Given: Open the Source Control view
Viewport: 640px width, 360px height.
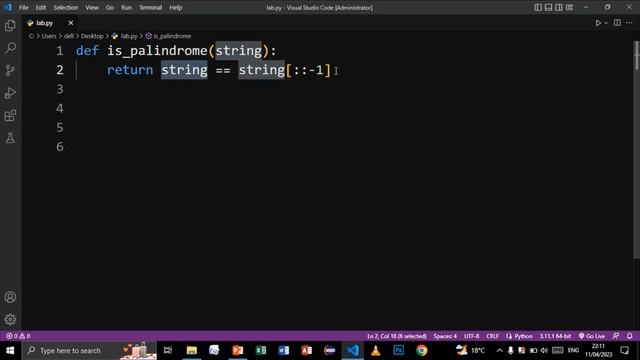Looking at the screenshot, I should 10,71.
